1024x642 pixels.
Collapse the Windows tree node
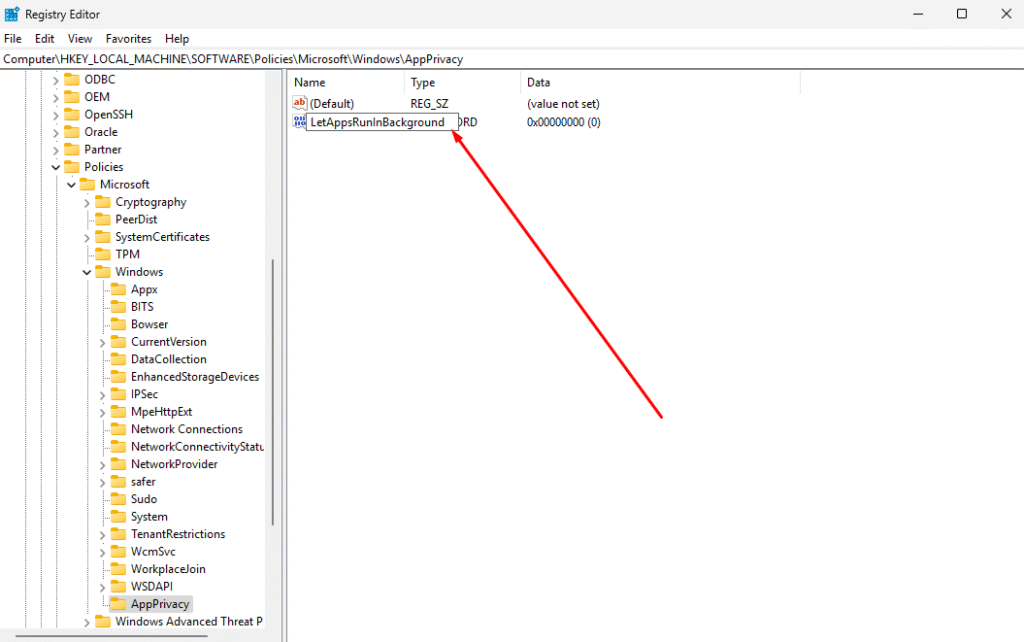coord(87,272)
